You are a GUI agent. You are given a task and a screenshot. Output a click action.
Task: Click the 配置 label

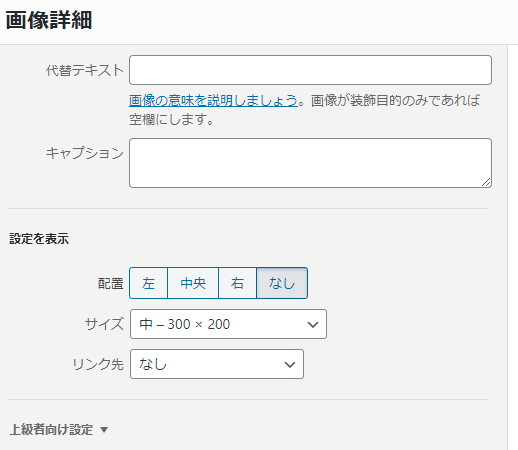pyautogui.click(x=111, y=284)
